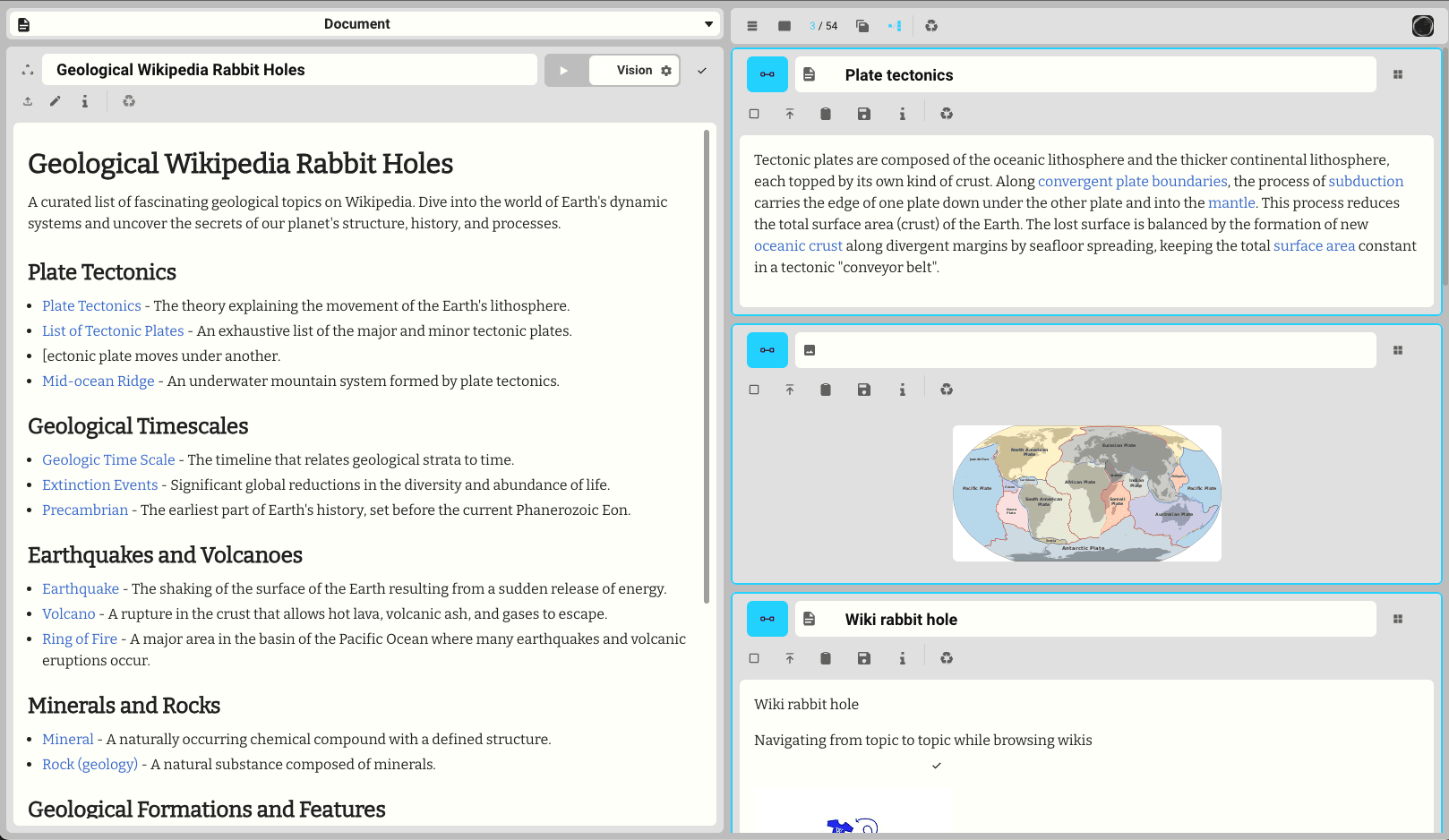Screen dimensions: 1449x840
Task: Open the Mid-ocean Ridge link
Action: [99, 381]
